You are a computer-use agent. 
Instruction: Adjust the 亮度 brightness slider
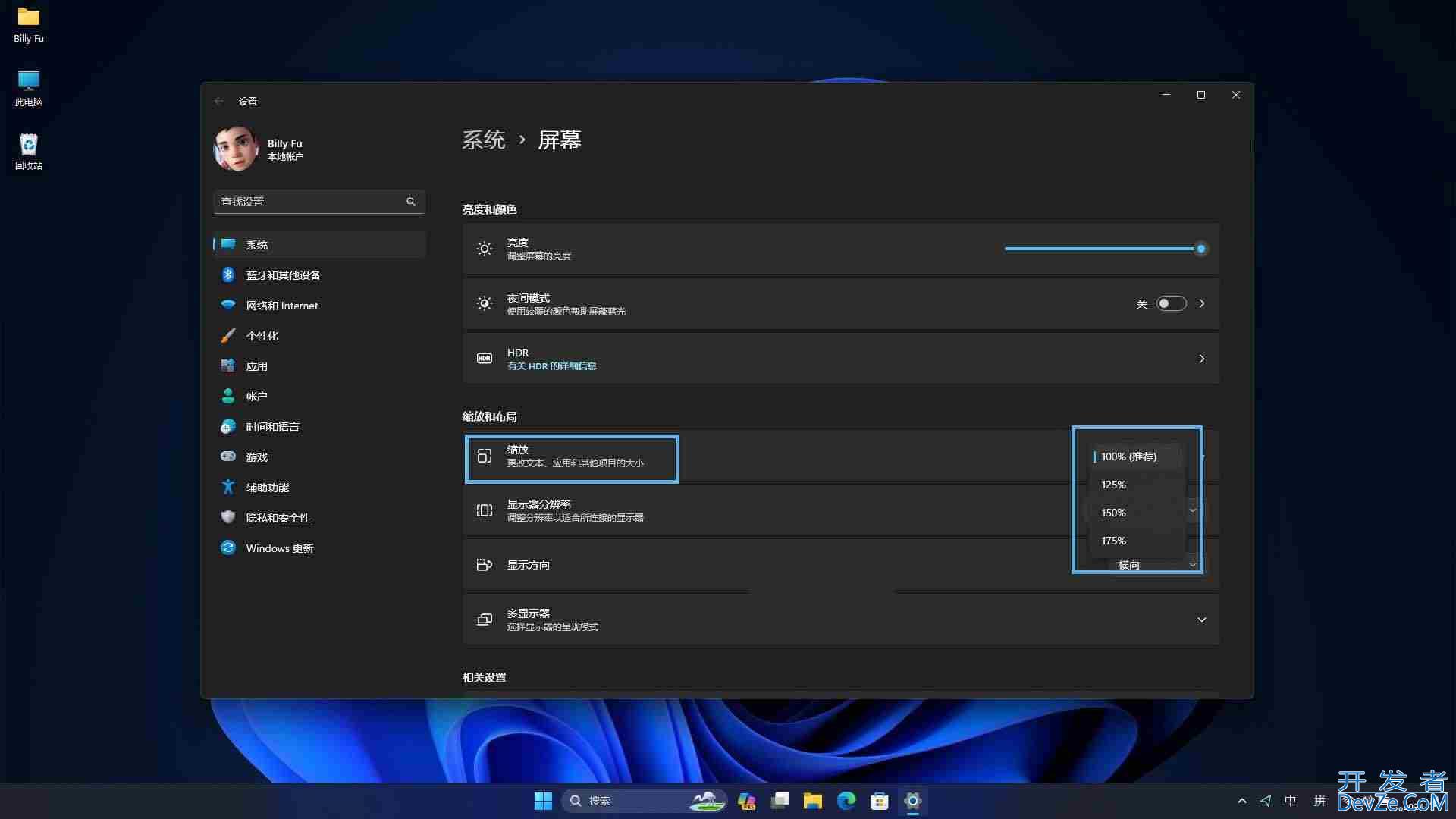[x=1106, y=249]
